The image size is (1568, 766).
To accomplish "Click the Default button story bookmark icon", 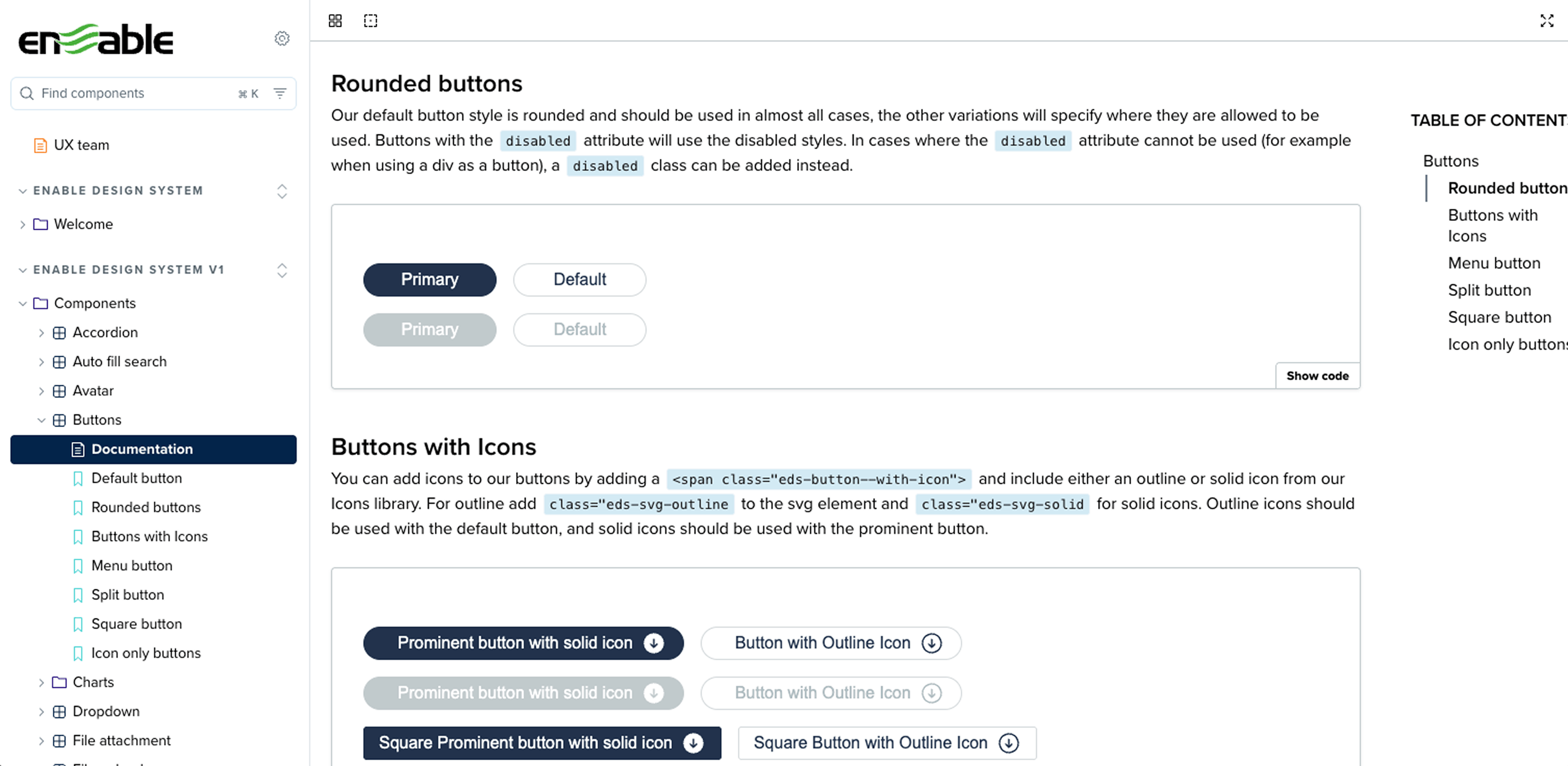I will 78,479.
